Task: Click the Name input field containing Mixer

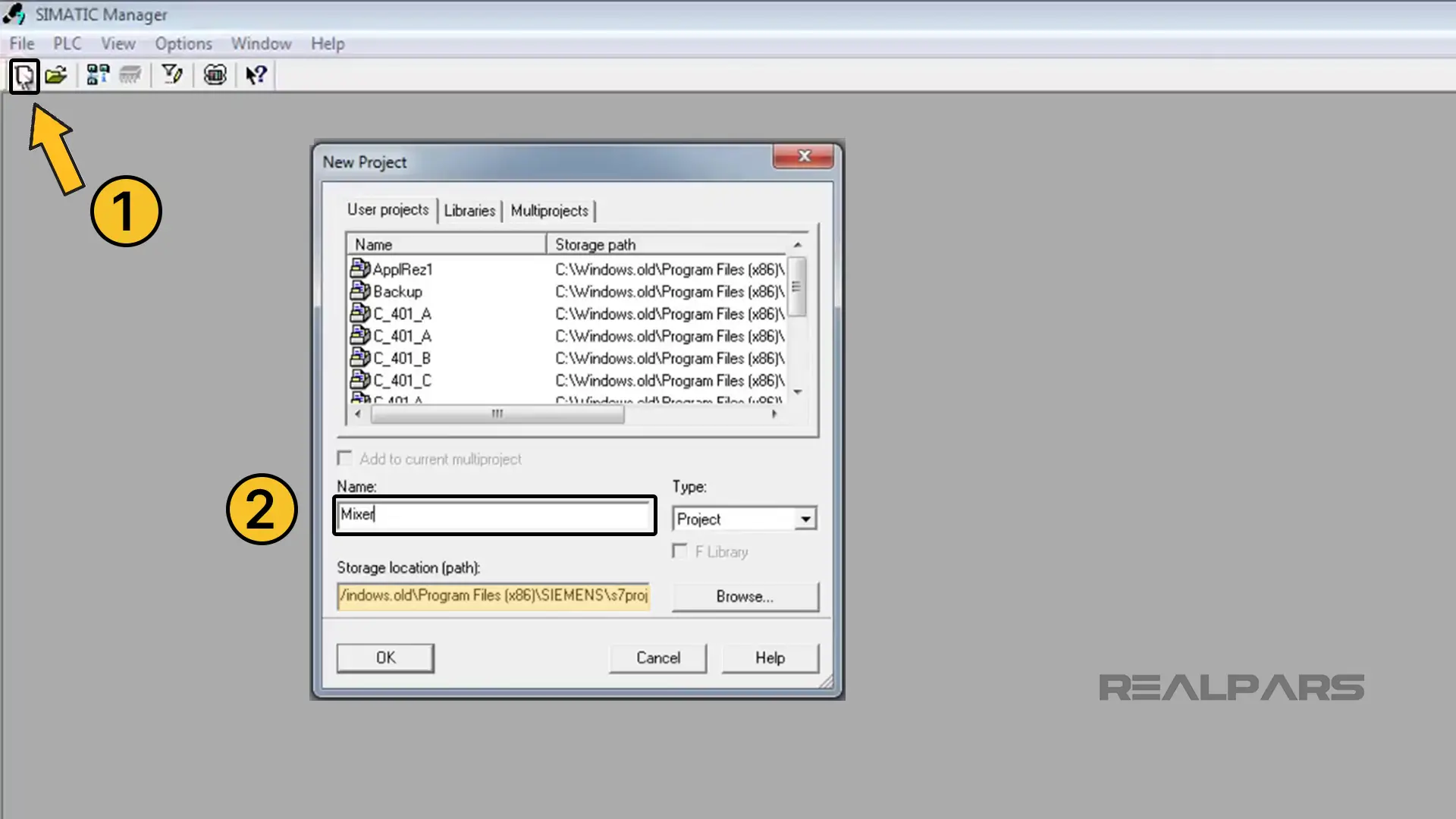Action: click(x=494, y=515)
